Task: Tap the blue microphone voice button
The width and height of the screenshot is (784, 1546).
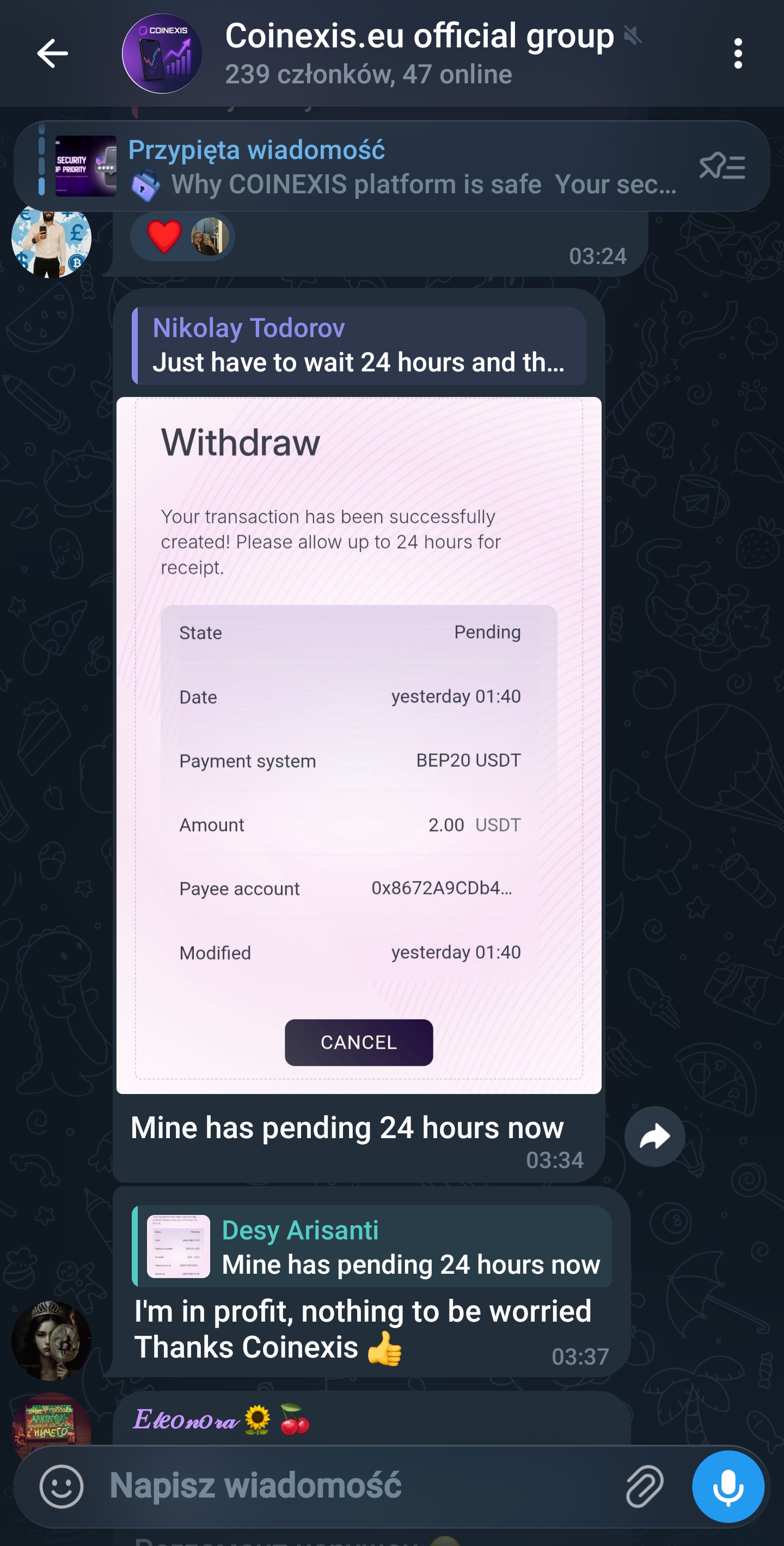Action: [727, 1486]
